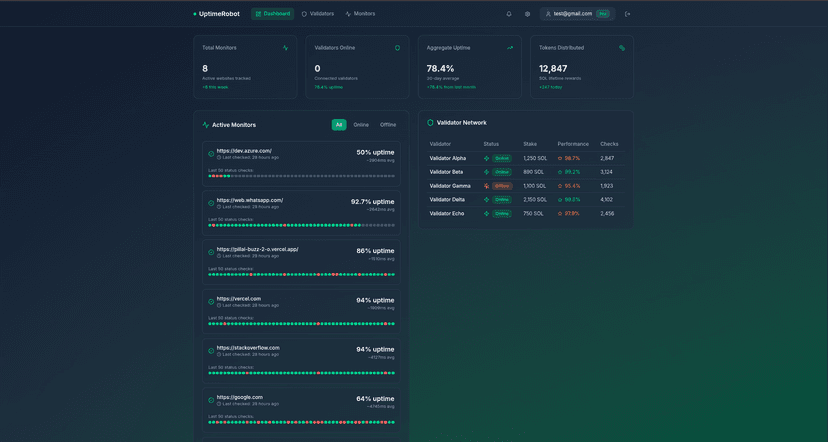
Task: Click the check icon beside dev.azure.com
Action: [x=211, y=154]
